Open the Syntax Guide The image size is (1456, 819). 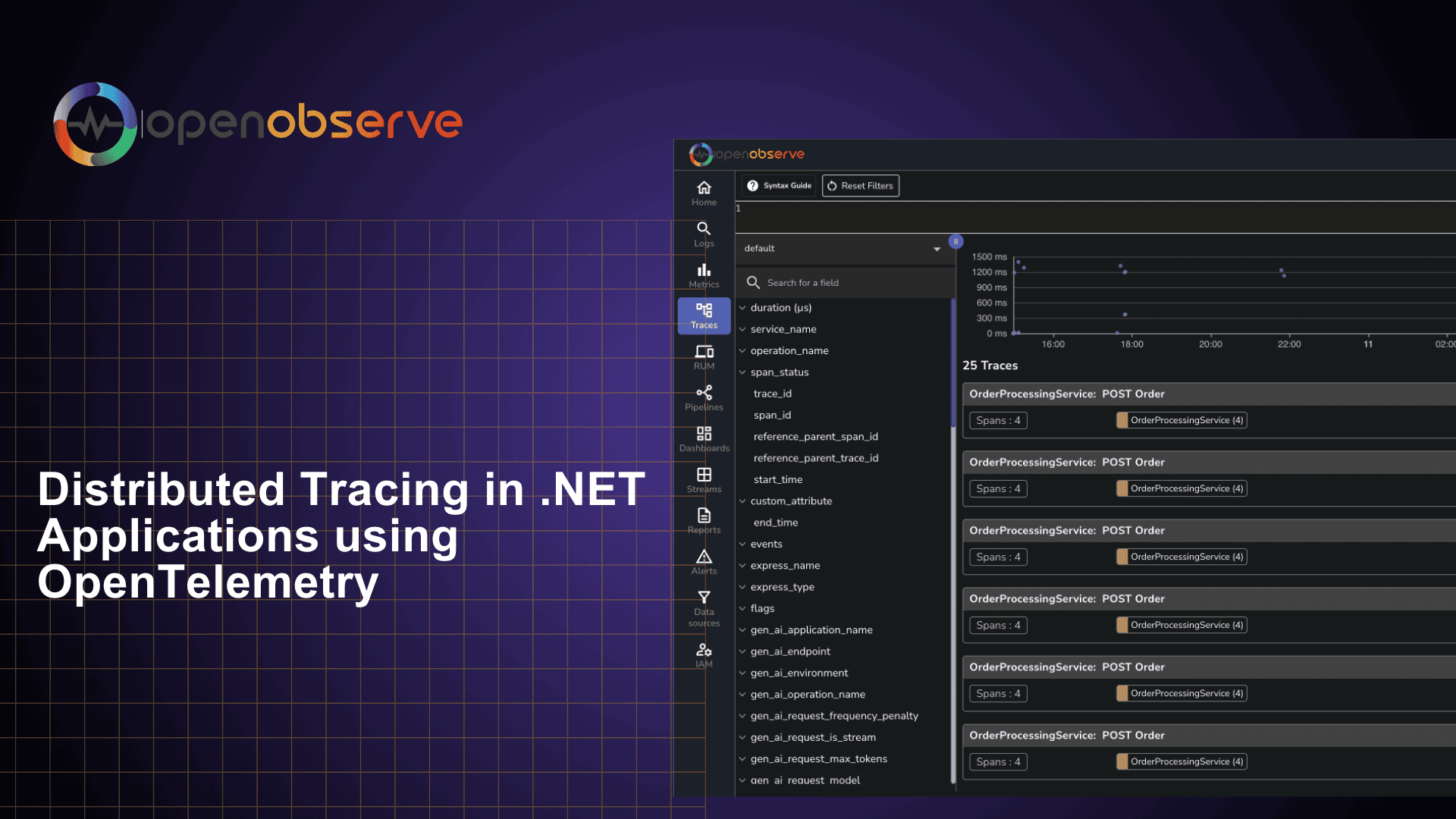click(x=777, y=185)
